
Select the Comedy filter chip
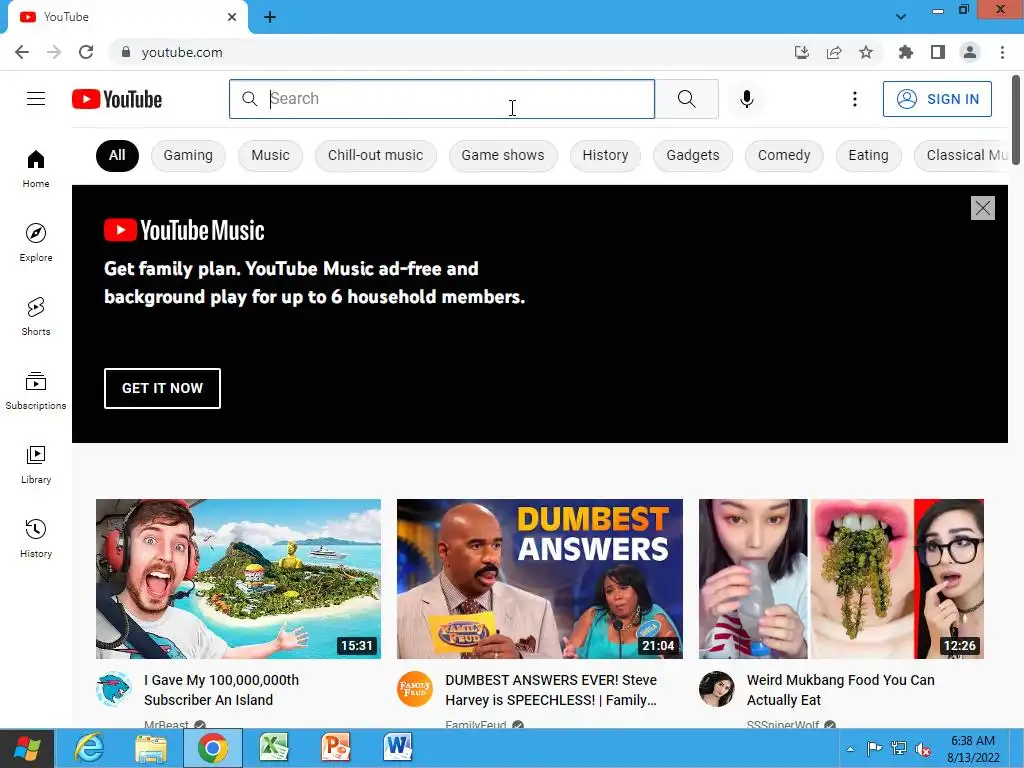(x=784, y=155)
